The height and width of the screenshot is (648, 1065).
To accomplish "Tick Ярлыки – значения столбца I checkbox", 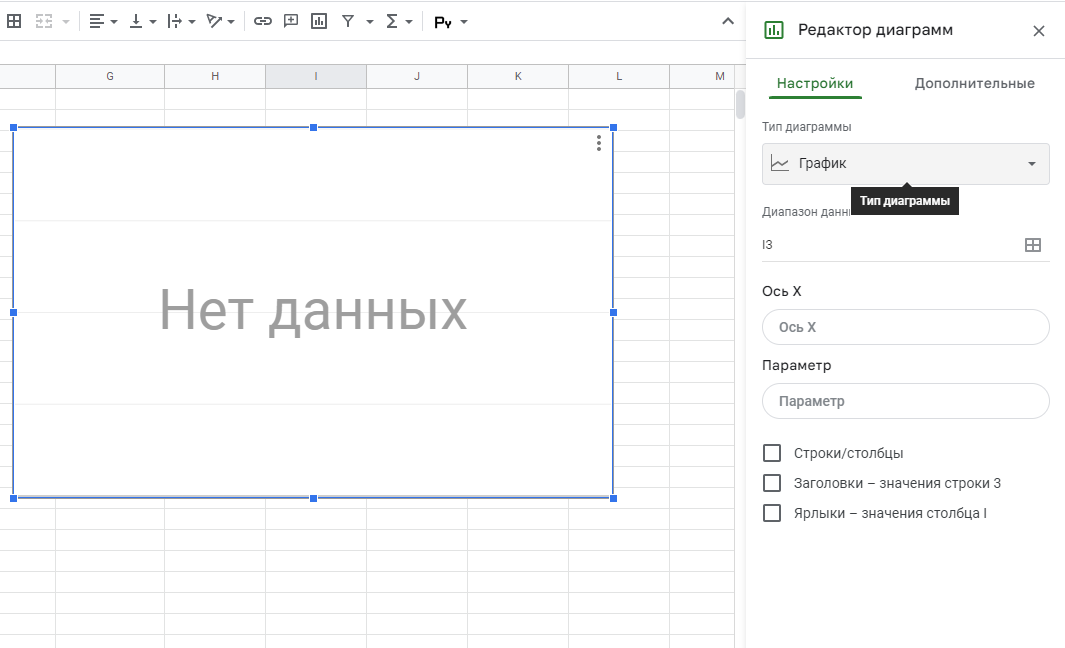I will pos(772,513).
